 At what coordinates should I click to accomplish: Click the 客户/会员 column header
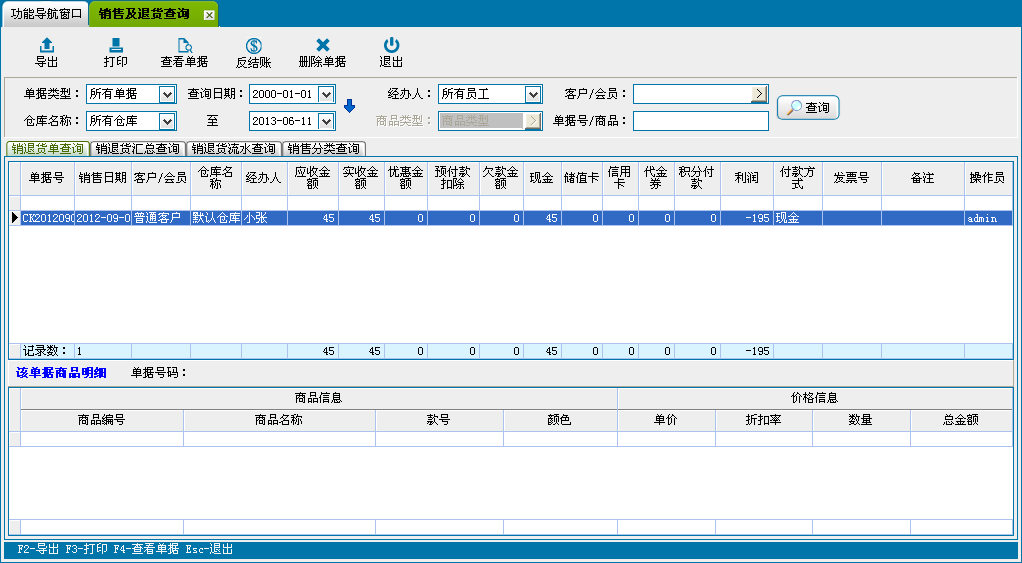click(x=161, y=178)
